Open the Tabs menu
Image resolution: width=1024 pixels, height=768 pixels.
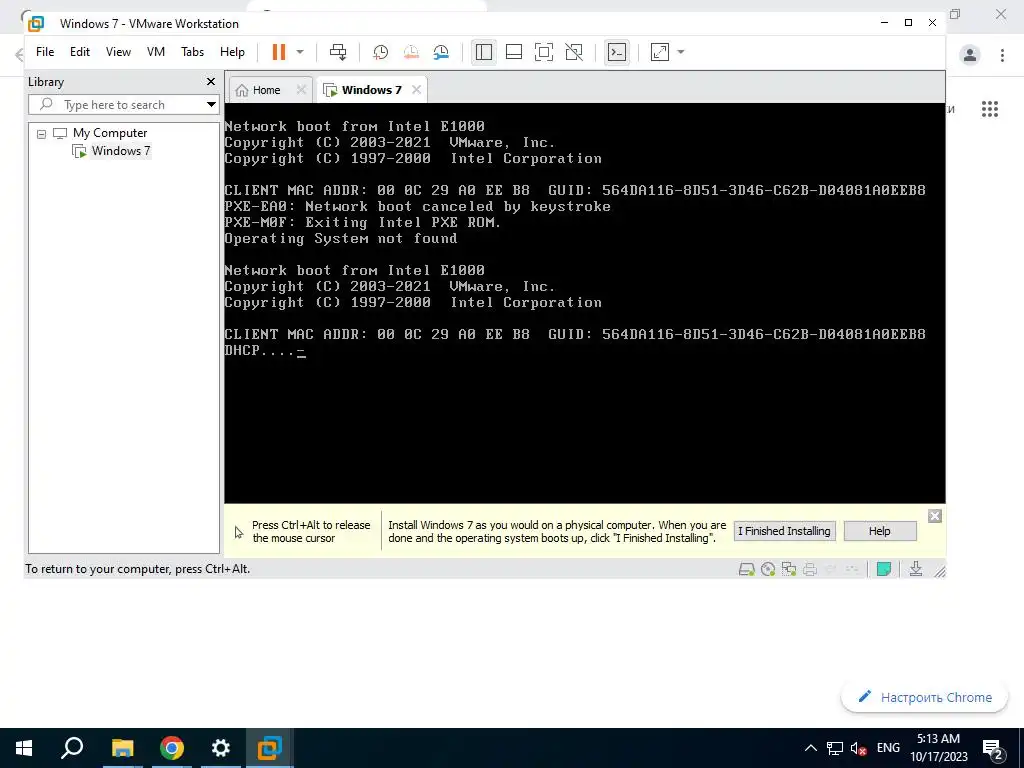pos(192,52)
